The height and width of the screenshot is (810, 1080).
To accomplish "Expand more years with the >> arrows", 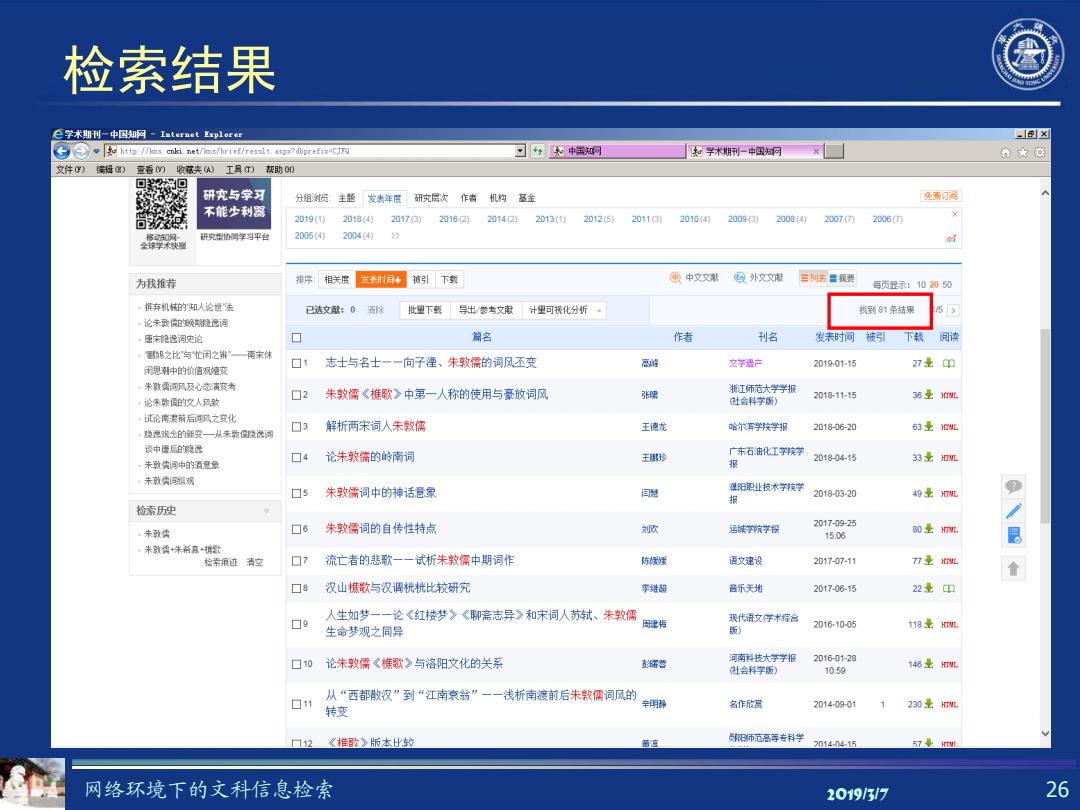I will click(x=395, y=236).
